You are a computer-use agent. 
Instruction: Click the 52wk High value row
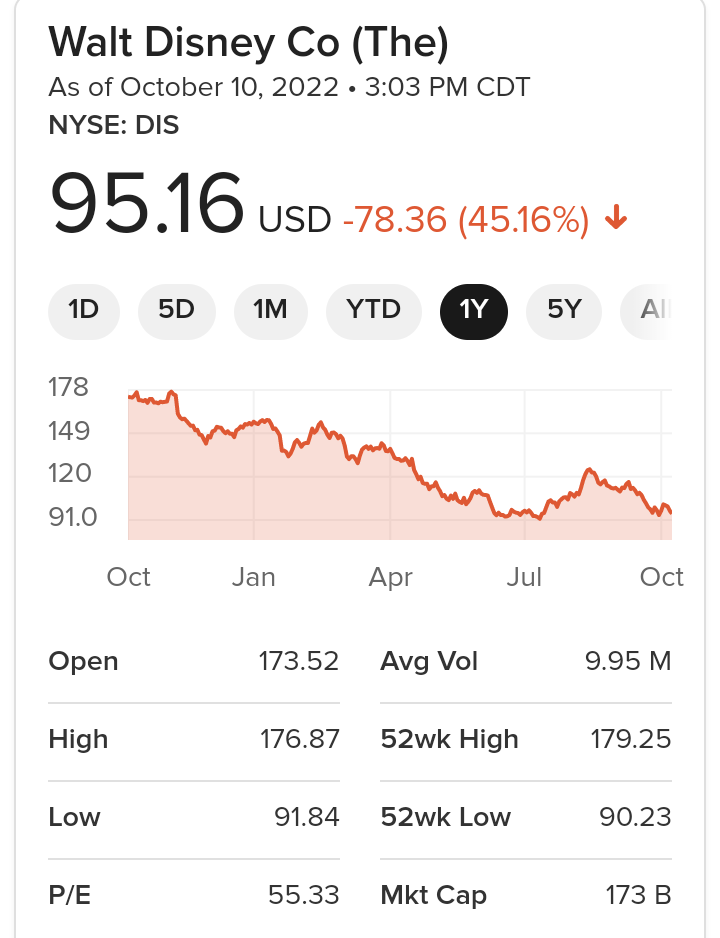(526, 739)
